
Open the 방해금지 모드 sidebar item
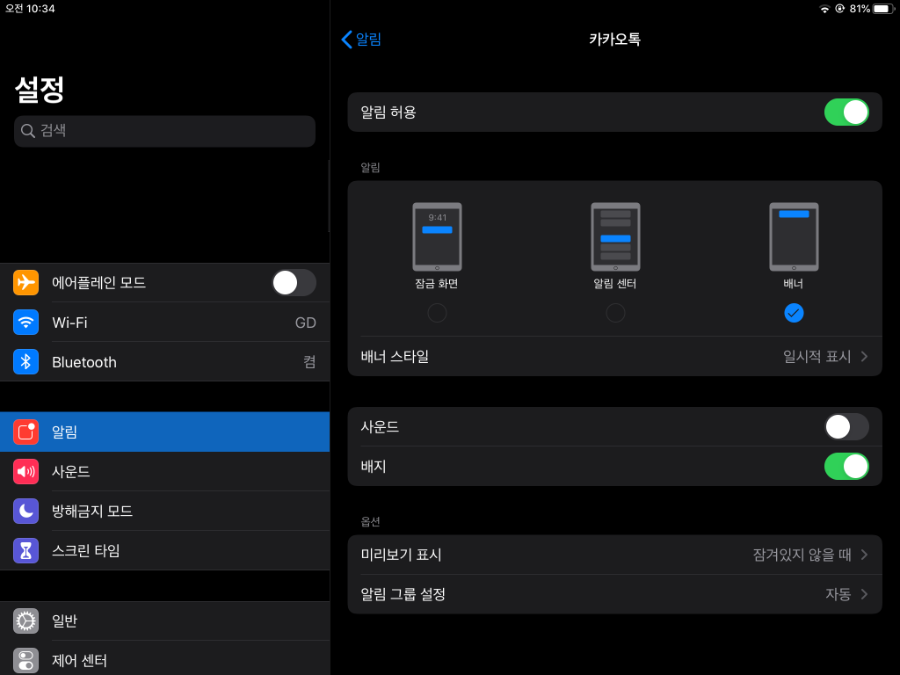165,511
